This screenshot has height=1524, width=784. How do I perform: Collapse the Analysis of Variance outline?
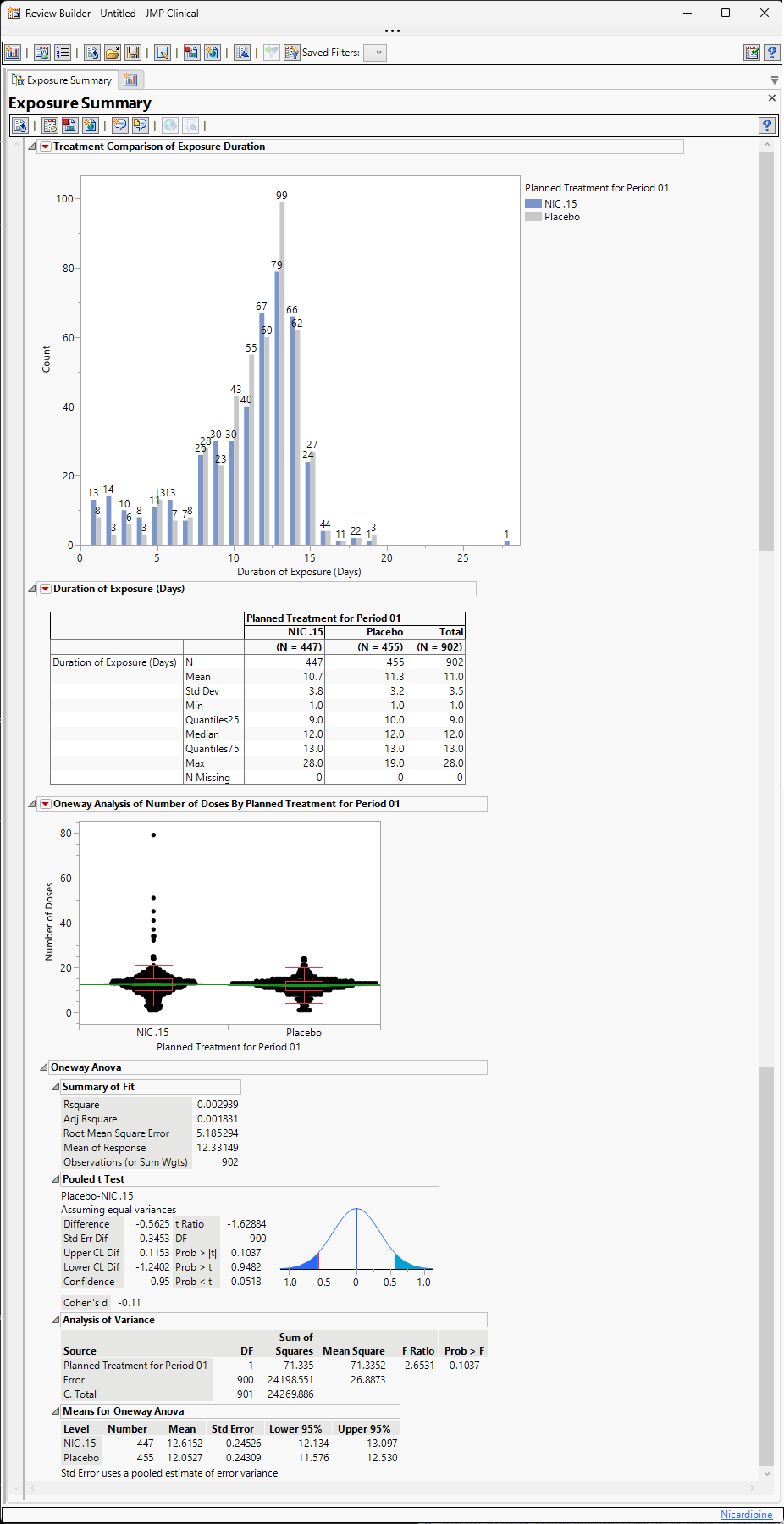[x=56, y=1320]
